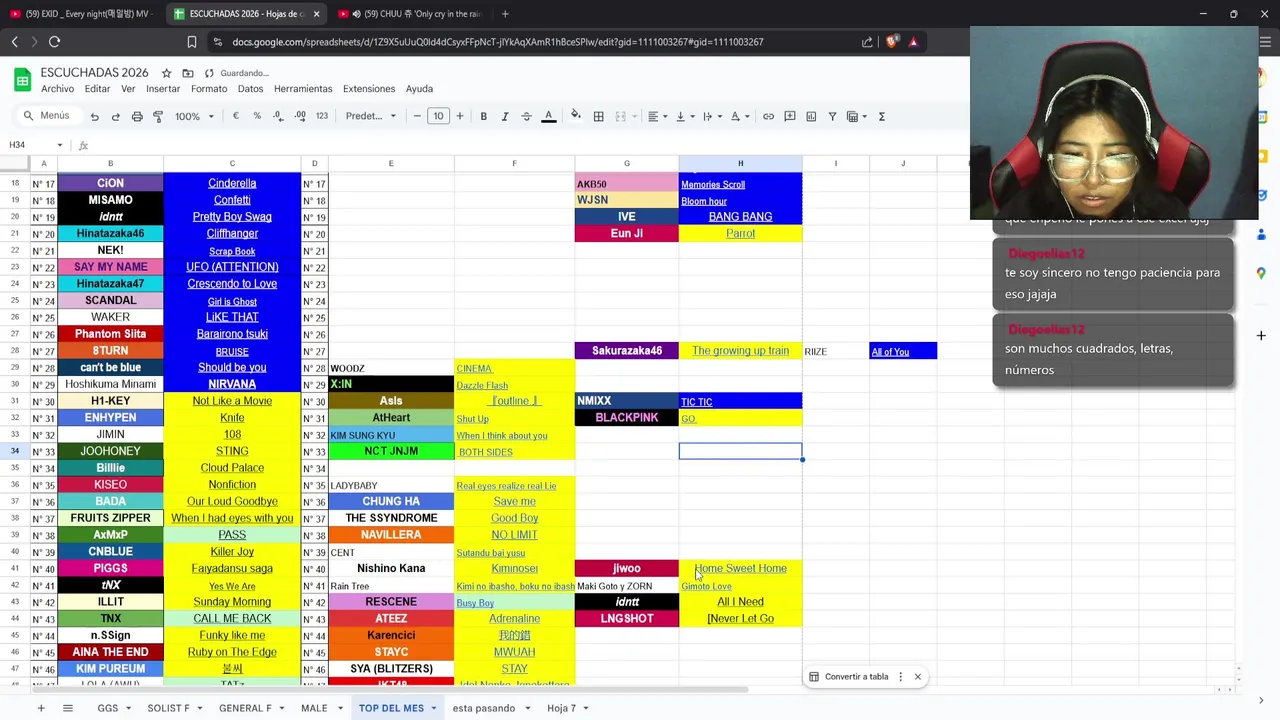The height and width of the screenshot is (720, 1280).
Task: Open the all sheets list icon
Action: tap(68, 708)
